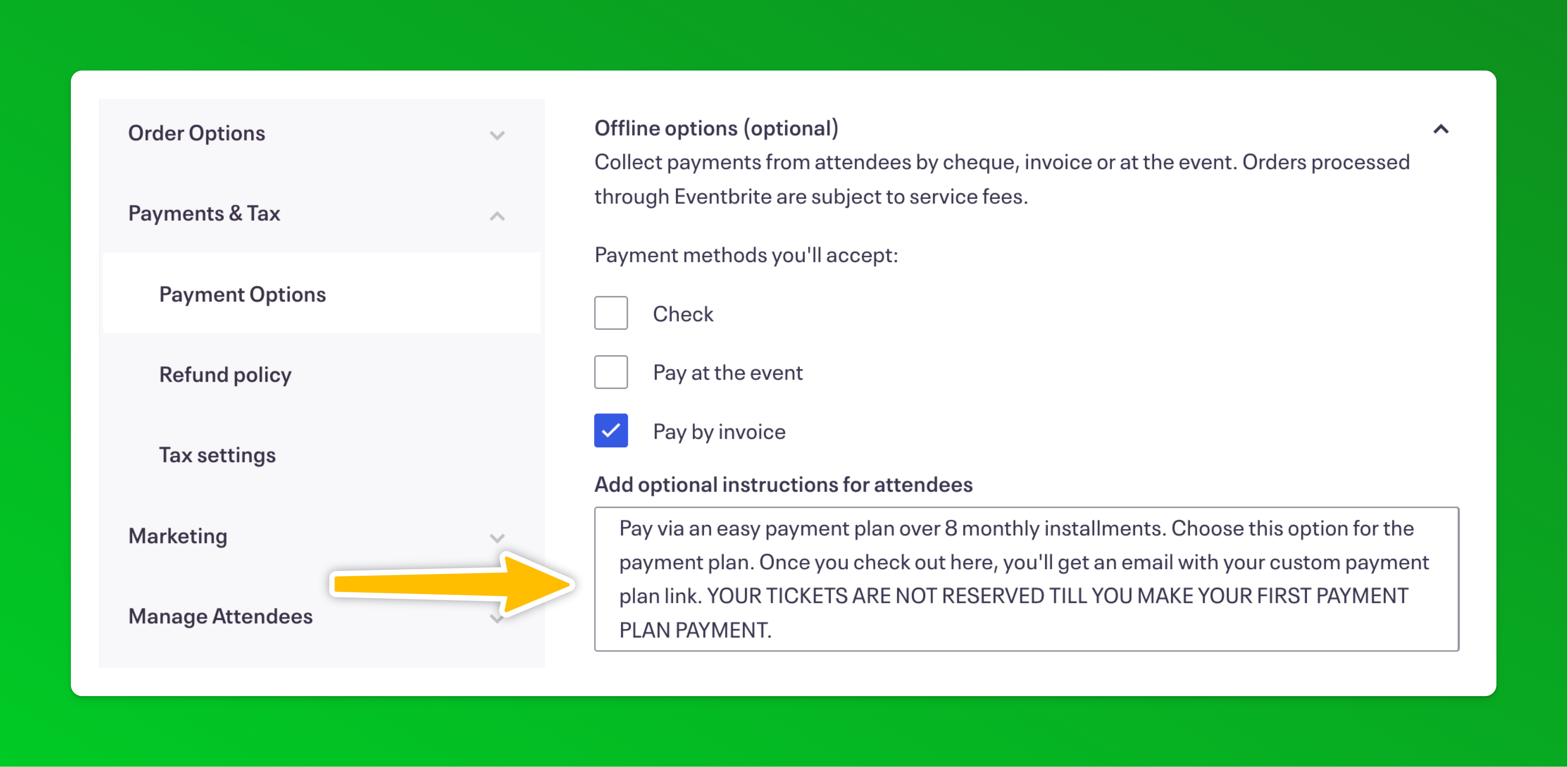
Task: Uncheck the Pay by invoice checkbox
Action: pos(610,430)
